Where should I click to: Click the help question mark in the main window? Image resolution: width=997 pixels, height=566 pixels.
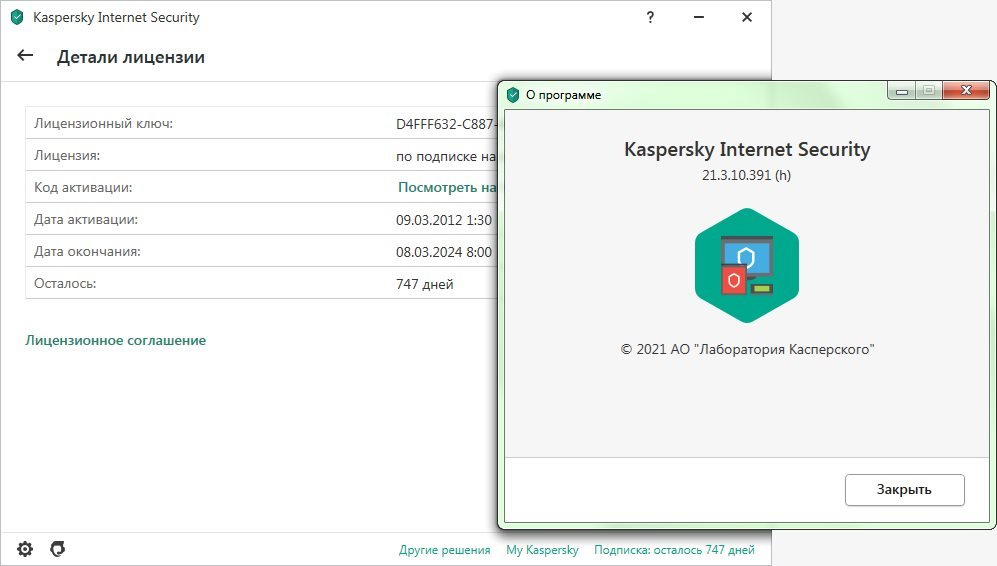coord(650,17)
